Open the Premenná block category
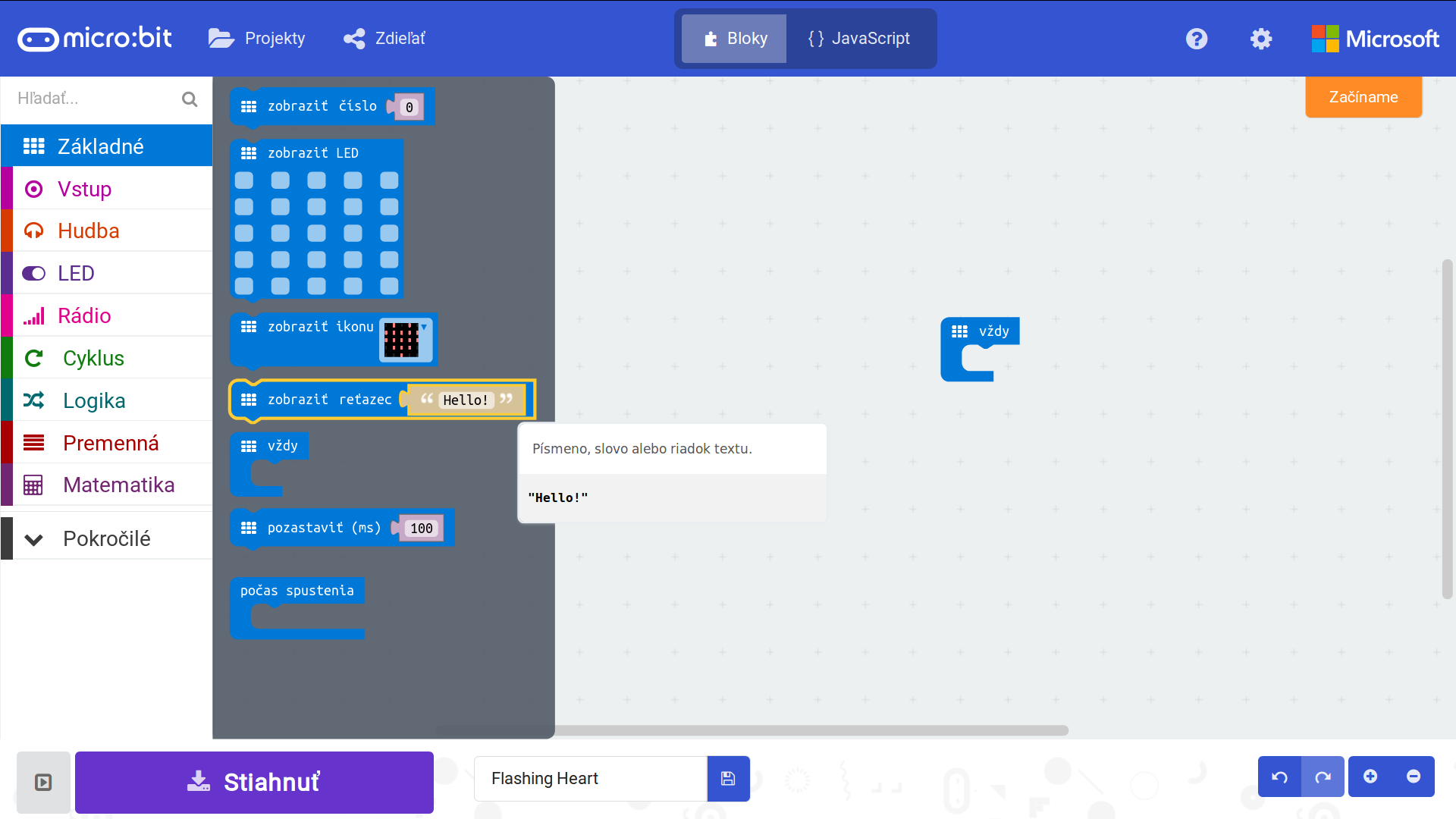The height and width of the screenshot is (819, 1456). (x=111, y=443)
